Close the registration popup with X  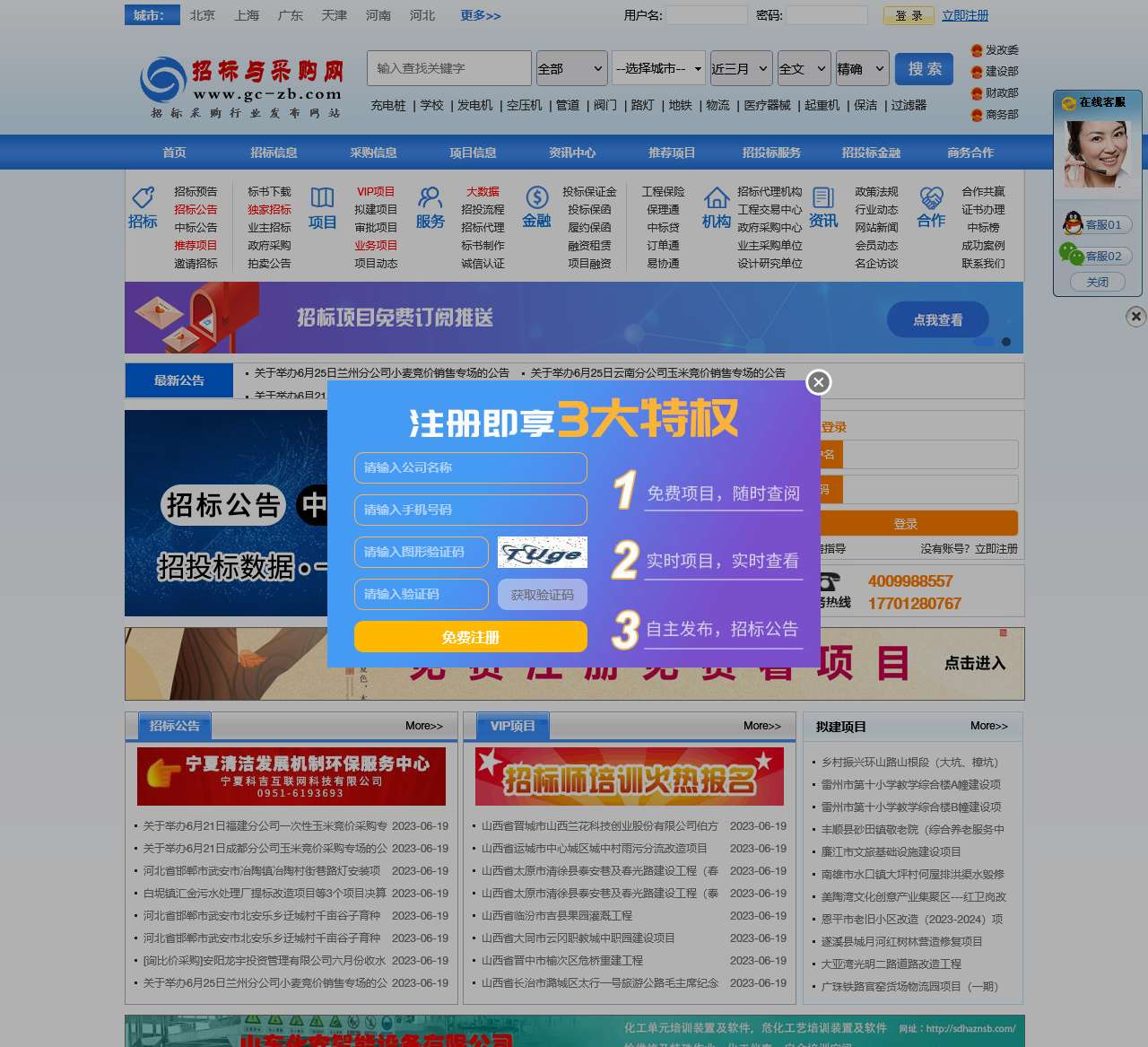coord(818,382)
